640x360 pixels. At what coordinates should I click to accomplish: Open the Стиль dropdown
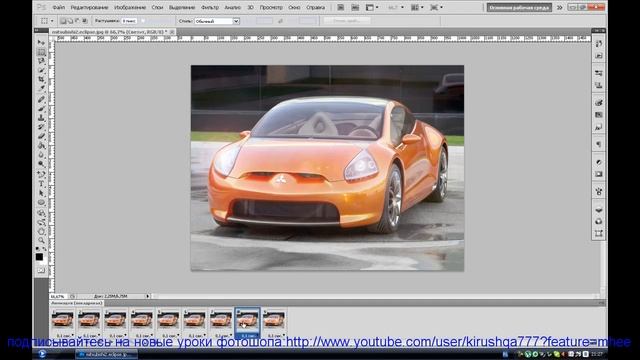217,21
